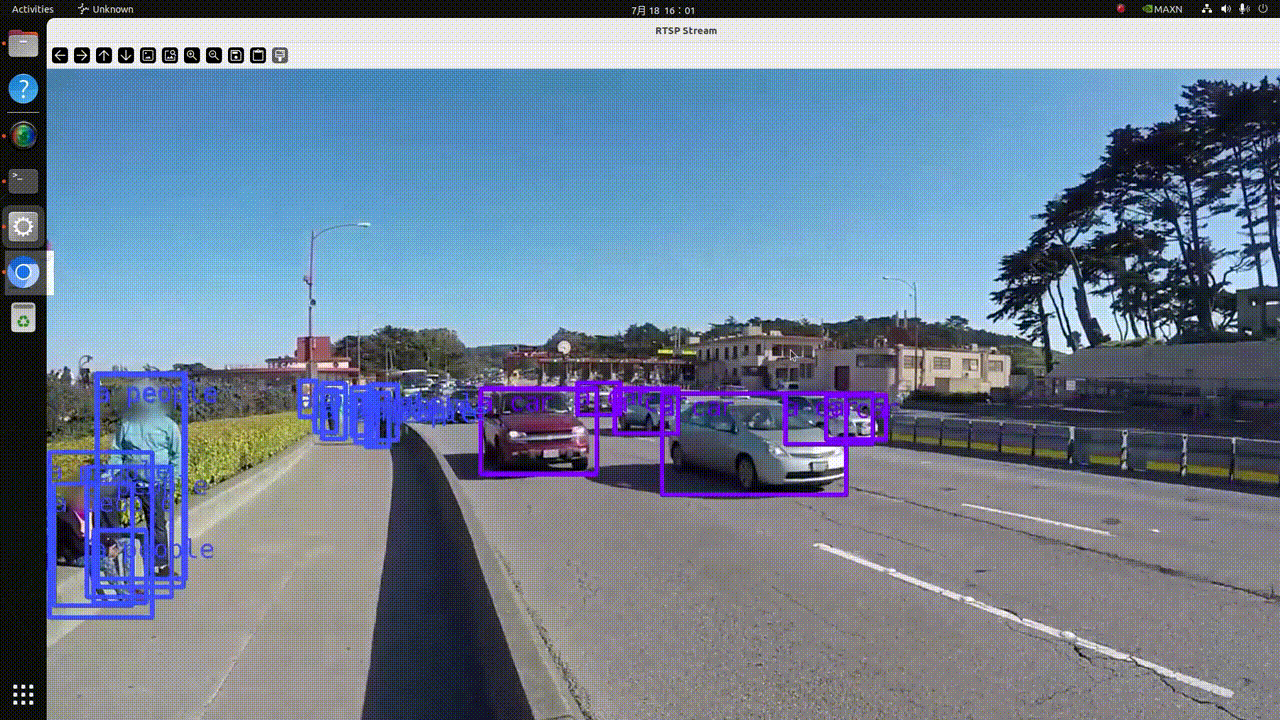Save the current image with floppy icon
1280x720 pixels.
point(236,56)
